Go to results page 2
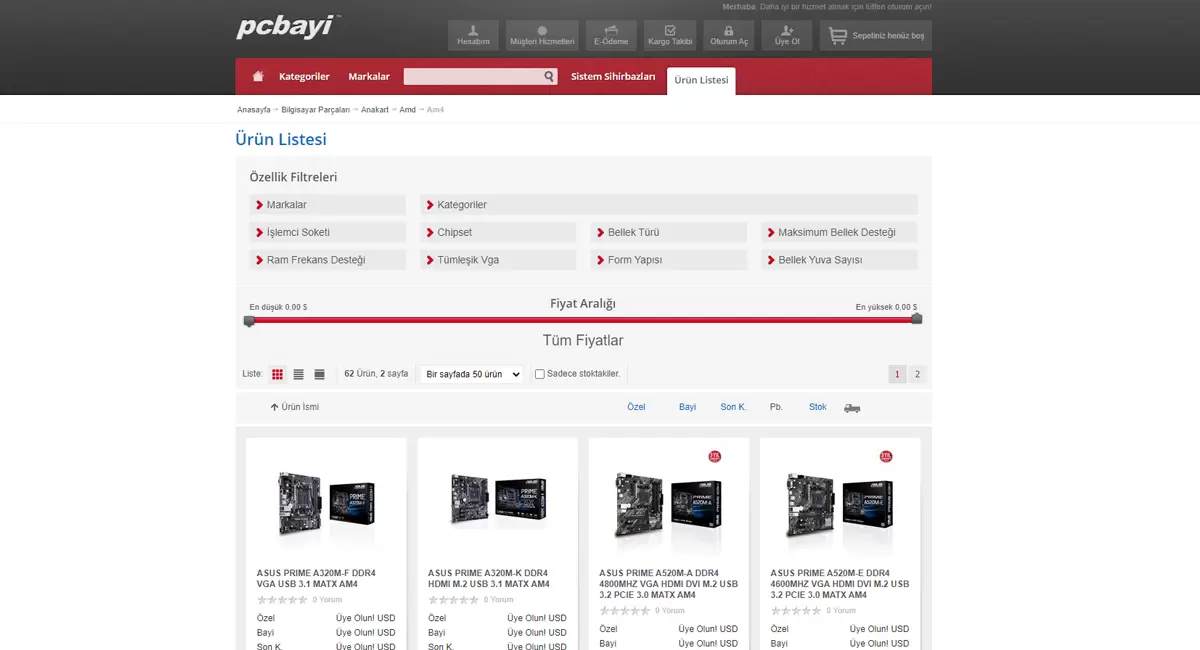1200x650 pixels. 917,374
